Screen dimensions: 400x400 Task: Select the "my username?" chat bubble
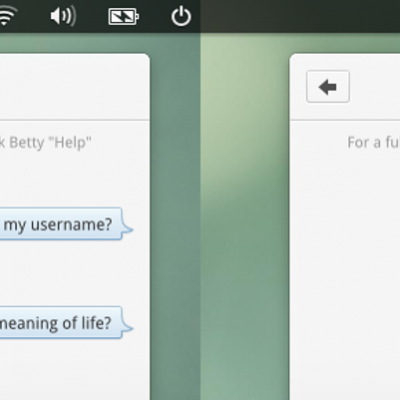(63, 224)
